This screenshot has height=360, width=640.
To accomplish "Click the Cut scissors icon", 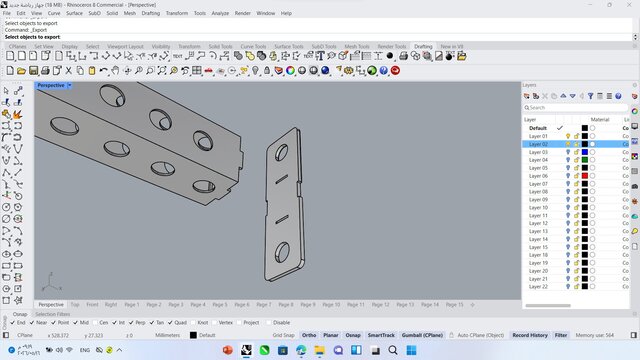I will pos(68,71).
